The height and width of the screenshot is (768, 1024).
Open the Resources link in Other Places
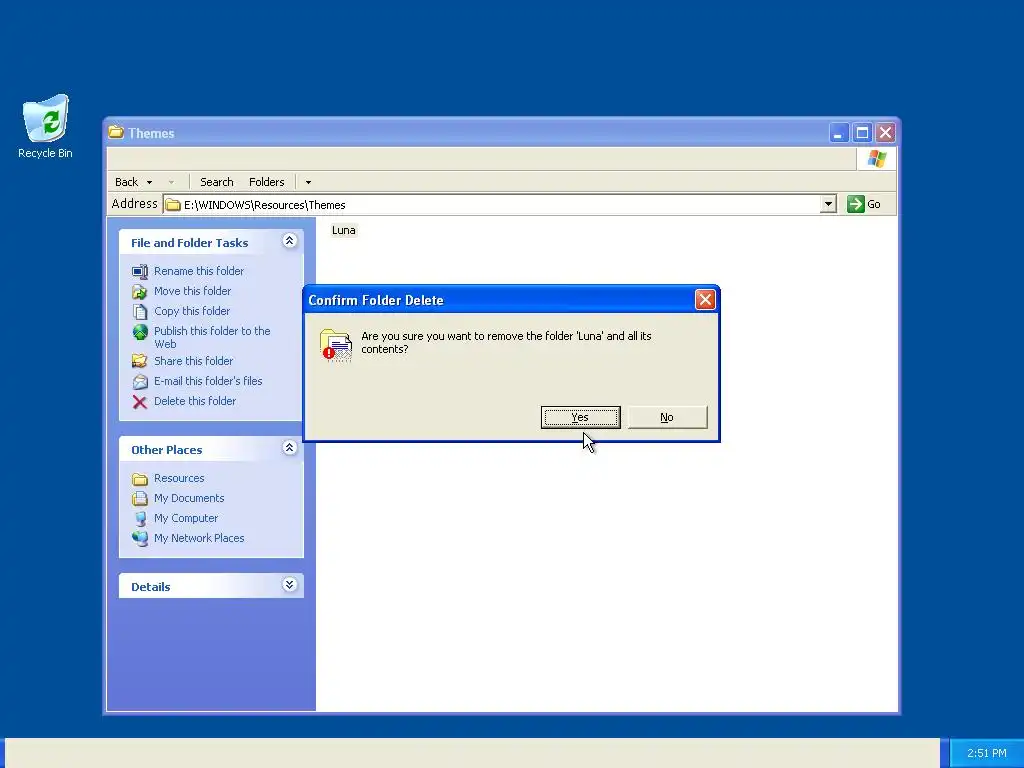click(x=179, y=479)
